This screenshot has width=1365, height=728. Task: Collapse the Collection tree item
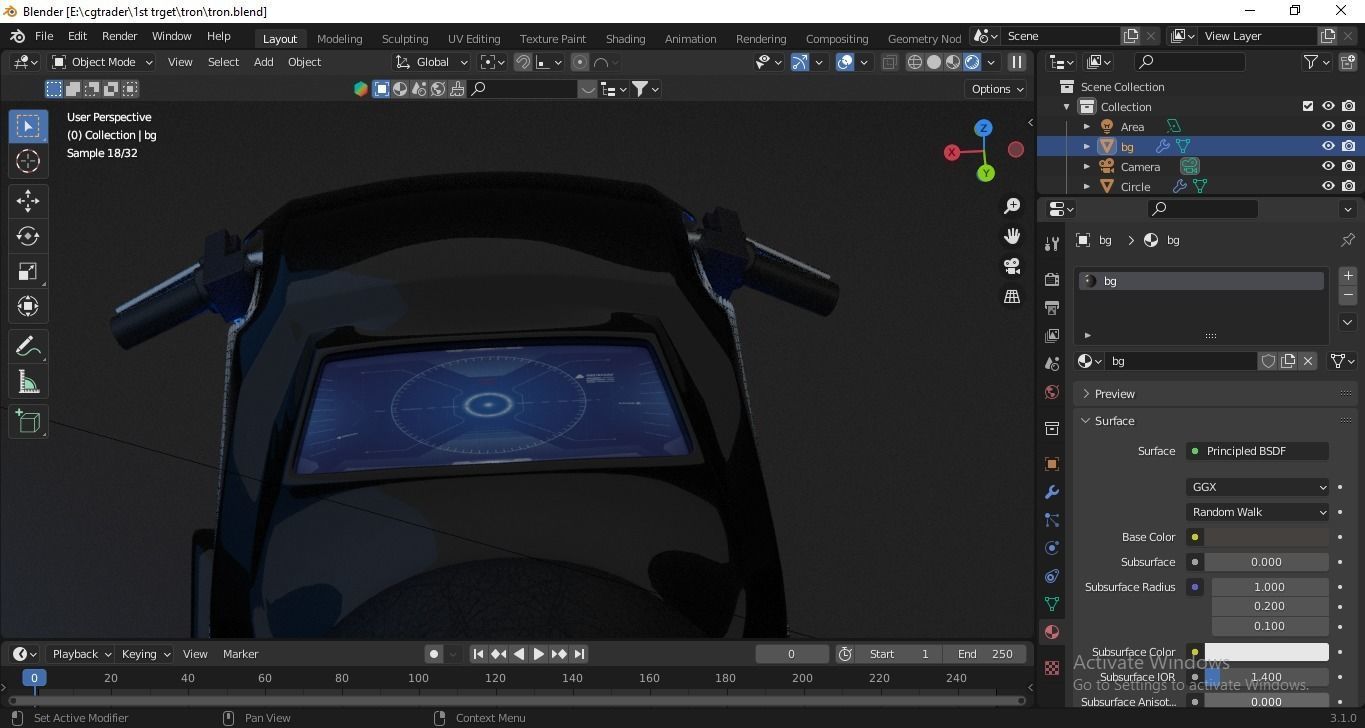coord(1067,107)
